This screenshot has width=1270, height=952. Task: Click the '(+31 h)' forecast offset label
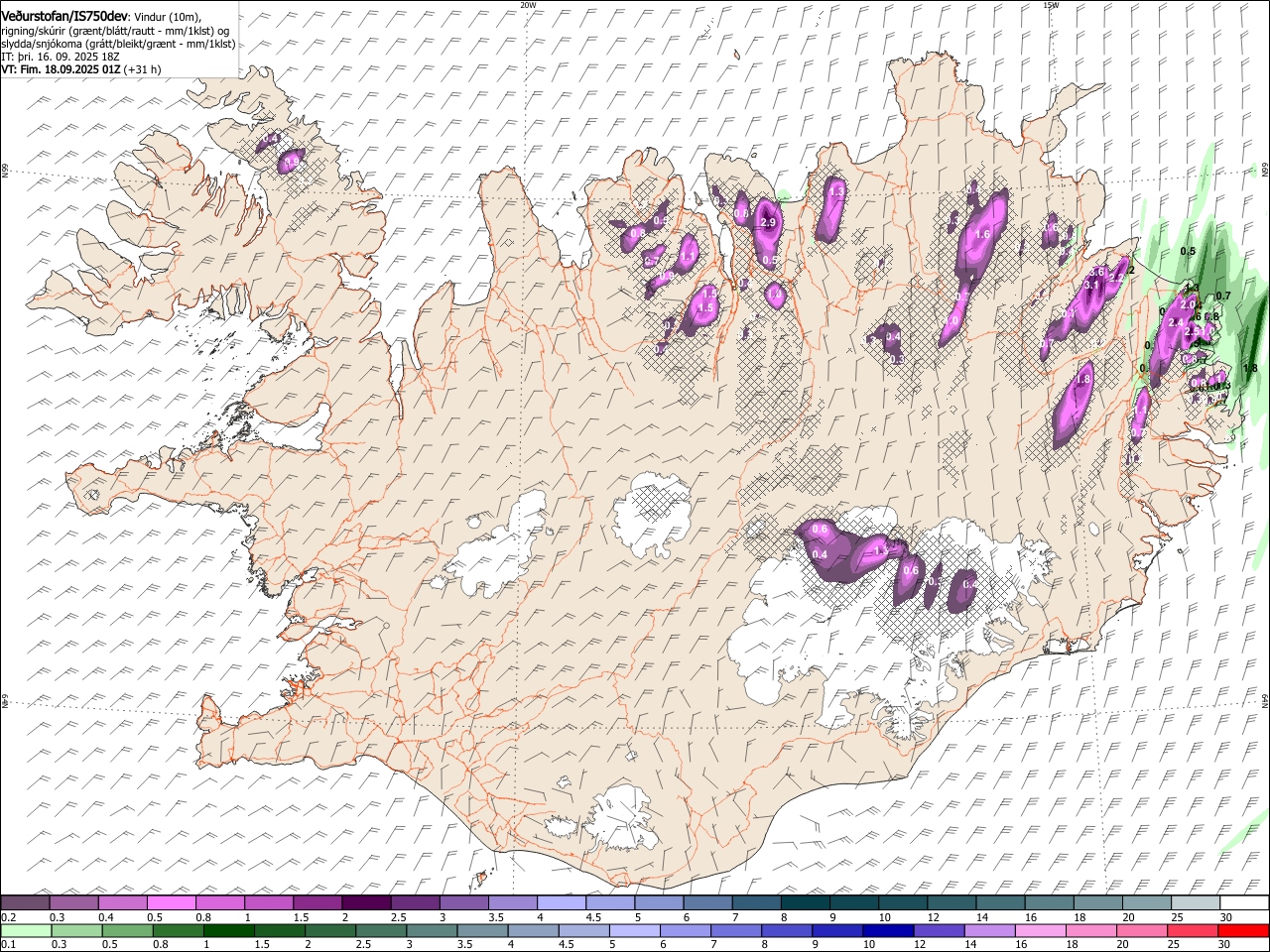(143, 69)
